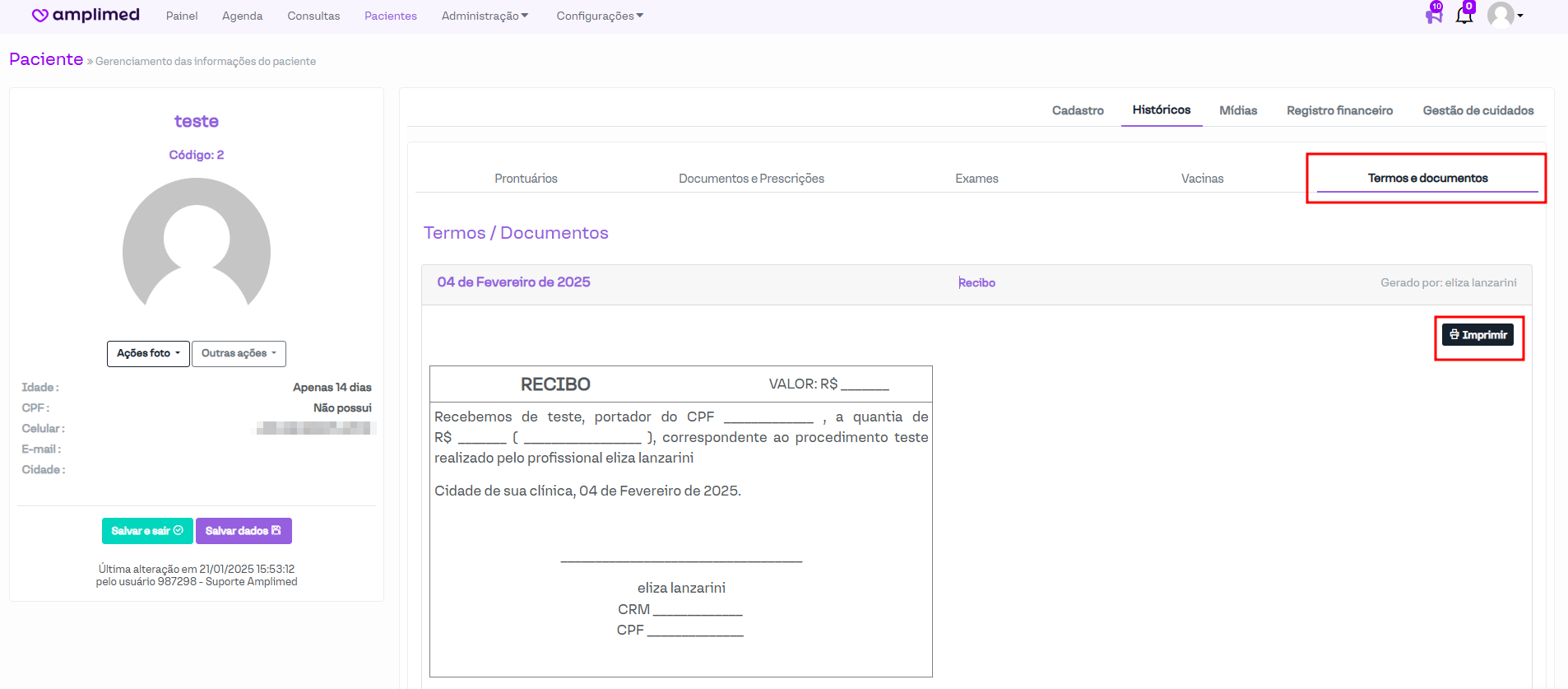1568x689 pixels.
Task: Click the purple announcements icon with badge
Action: (1433, 16)
